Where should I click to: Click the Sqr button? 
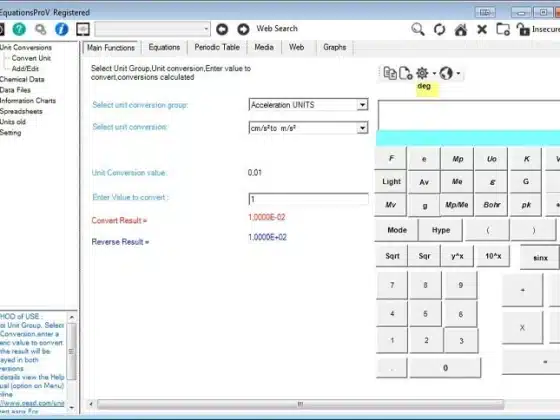pos(424,256)
